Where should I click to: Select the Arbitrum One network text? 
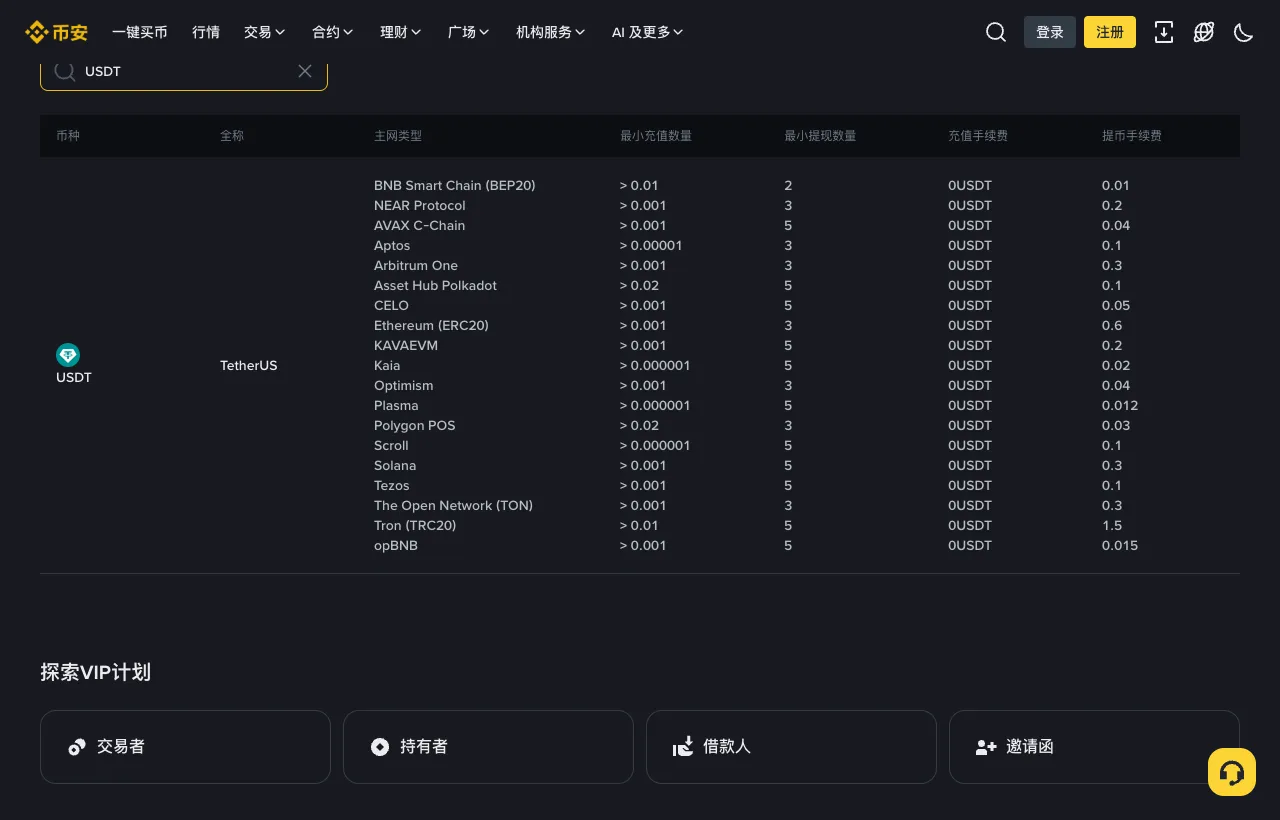(416, 265)
